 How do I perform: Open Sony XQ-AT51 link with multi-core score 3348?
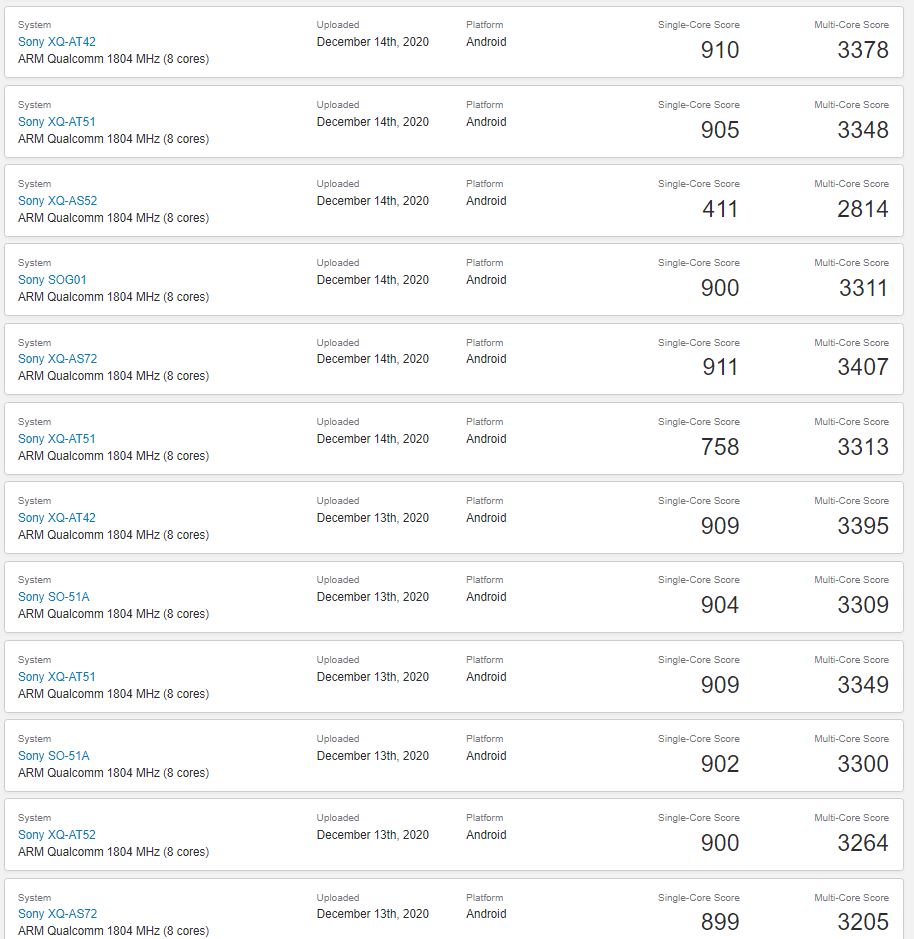pyautogui.click(x=57, y=122)
